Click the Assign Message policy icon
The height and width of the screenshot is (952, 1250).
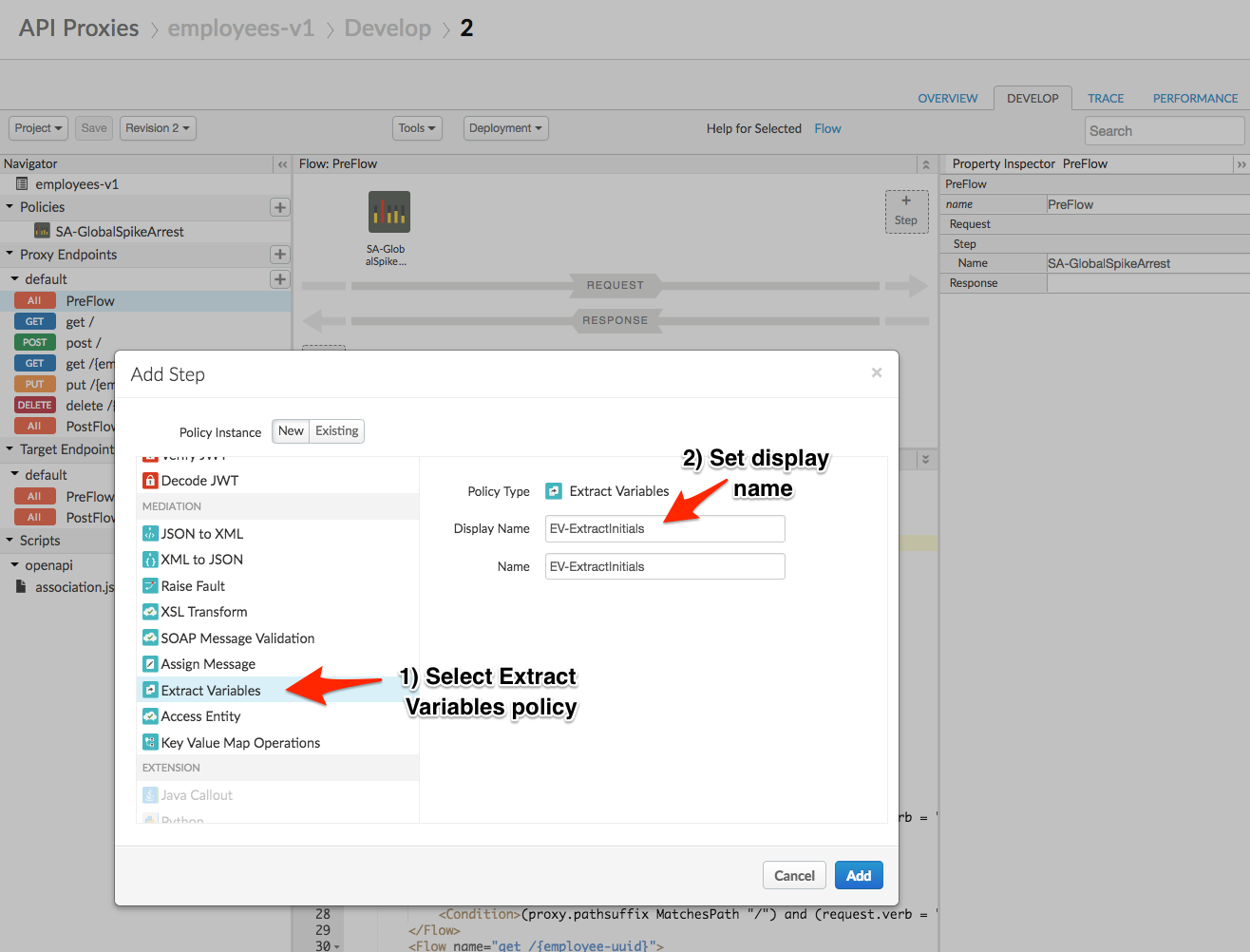(149, 664)
